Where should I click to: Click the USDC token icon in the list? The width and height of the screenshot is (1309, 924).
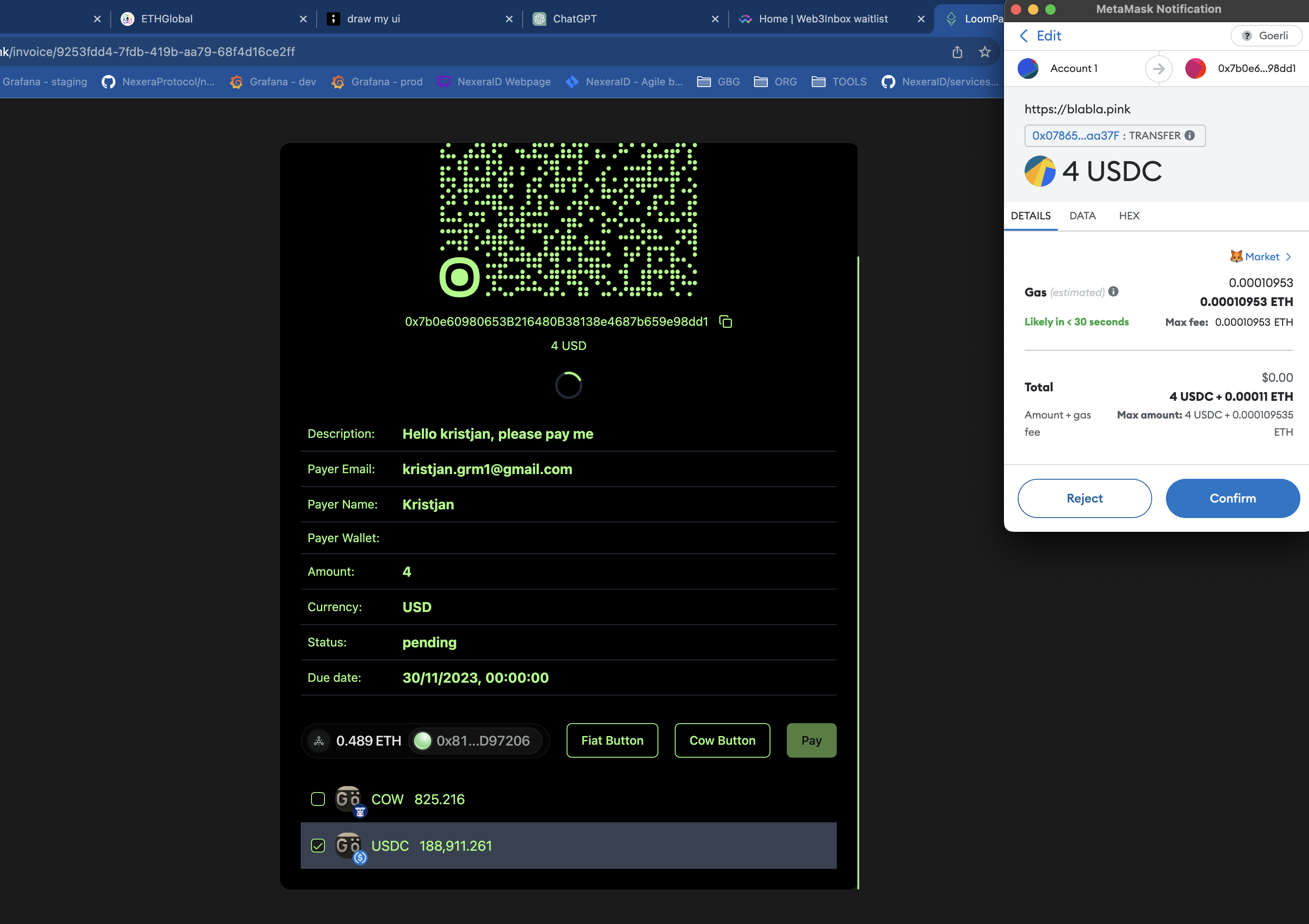coord(349,846)
